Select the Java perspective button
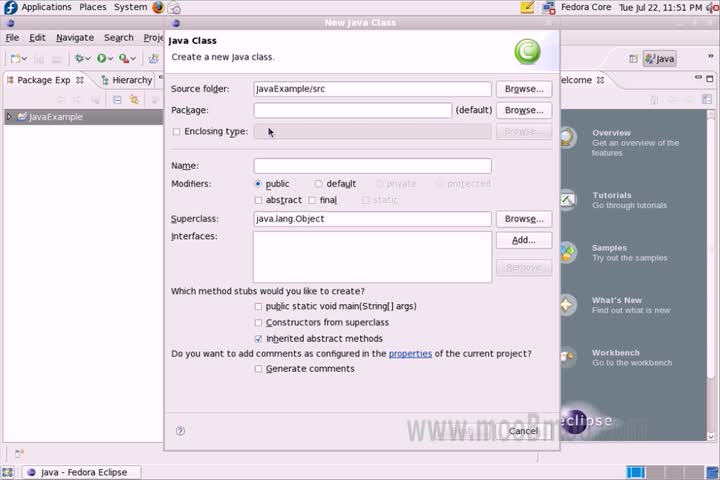 pyautogui.click(x=659, y=59)
